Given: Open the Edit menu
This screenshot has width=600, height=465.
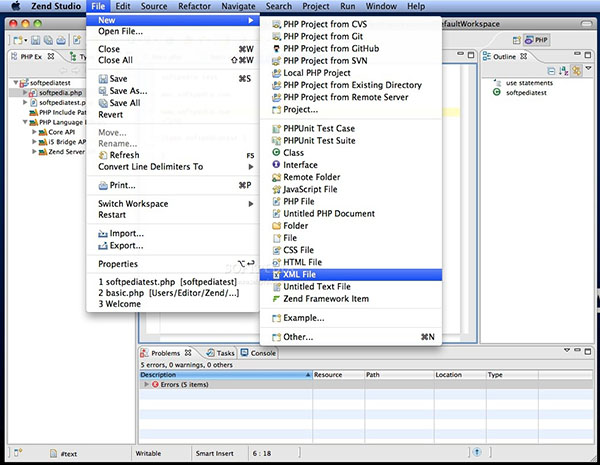Looking at the screenshot, I should pyautogui.click(x=123, y=6).
